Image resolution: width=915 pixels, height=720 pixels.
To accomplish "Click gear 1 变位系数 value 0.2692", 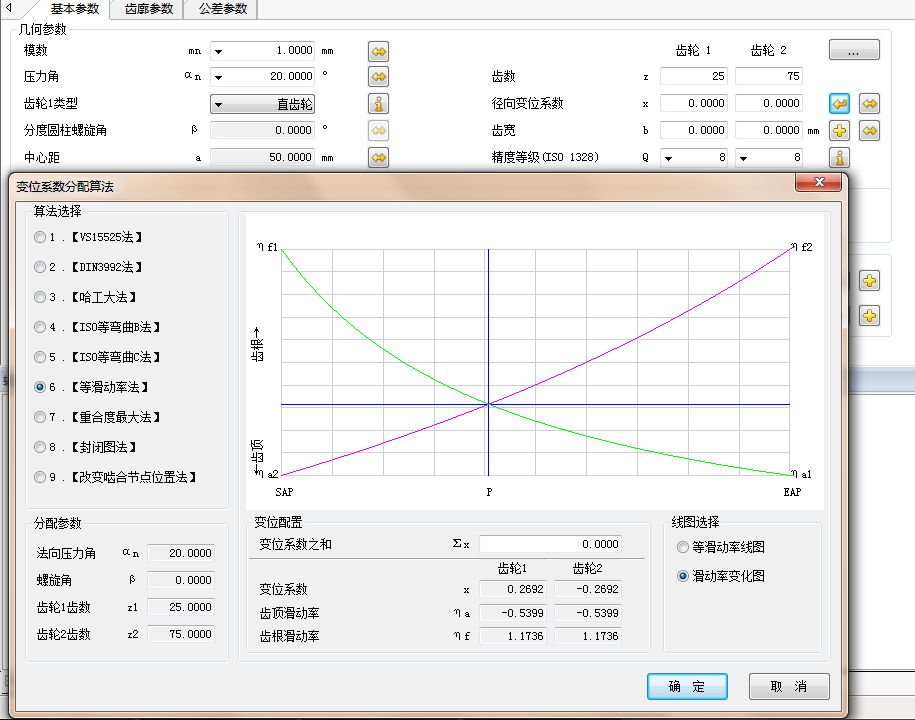I will (512, 589).
